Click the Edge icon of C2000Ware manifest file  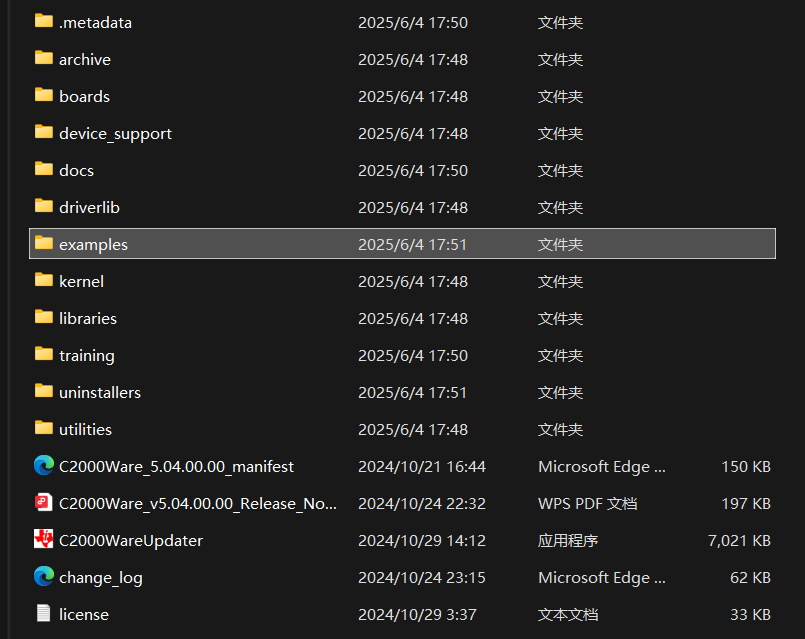pos(44,466)
